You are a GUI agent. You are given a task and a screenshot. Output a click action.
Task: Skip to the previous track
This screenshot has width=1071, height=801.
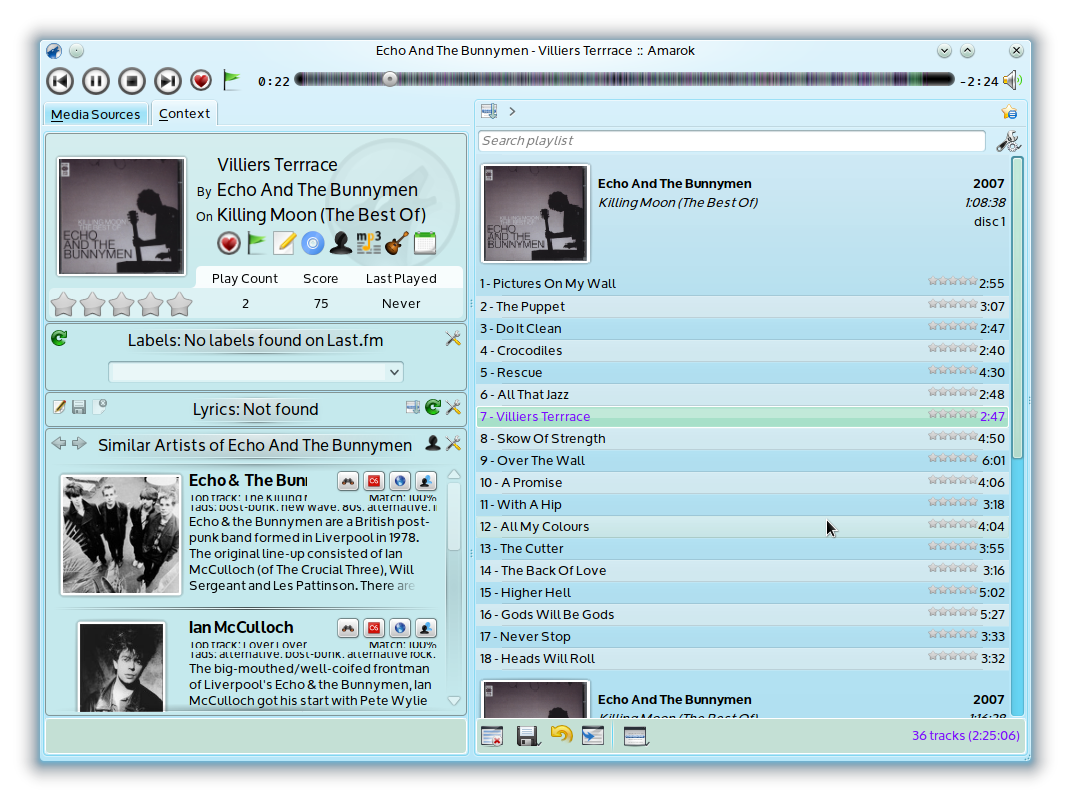point(60,81)
